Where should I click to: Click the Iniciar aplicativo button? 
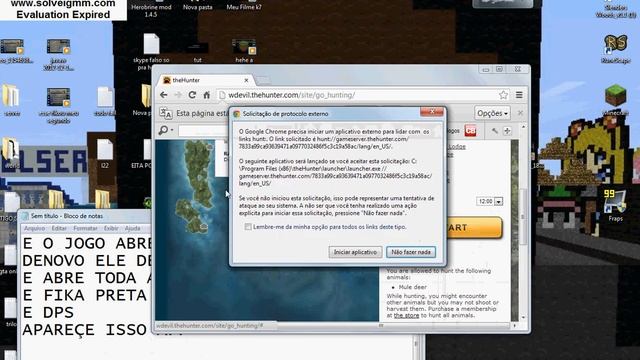pos(355,252)
